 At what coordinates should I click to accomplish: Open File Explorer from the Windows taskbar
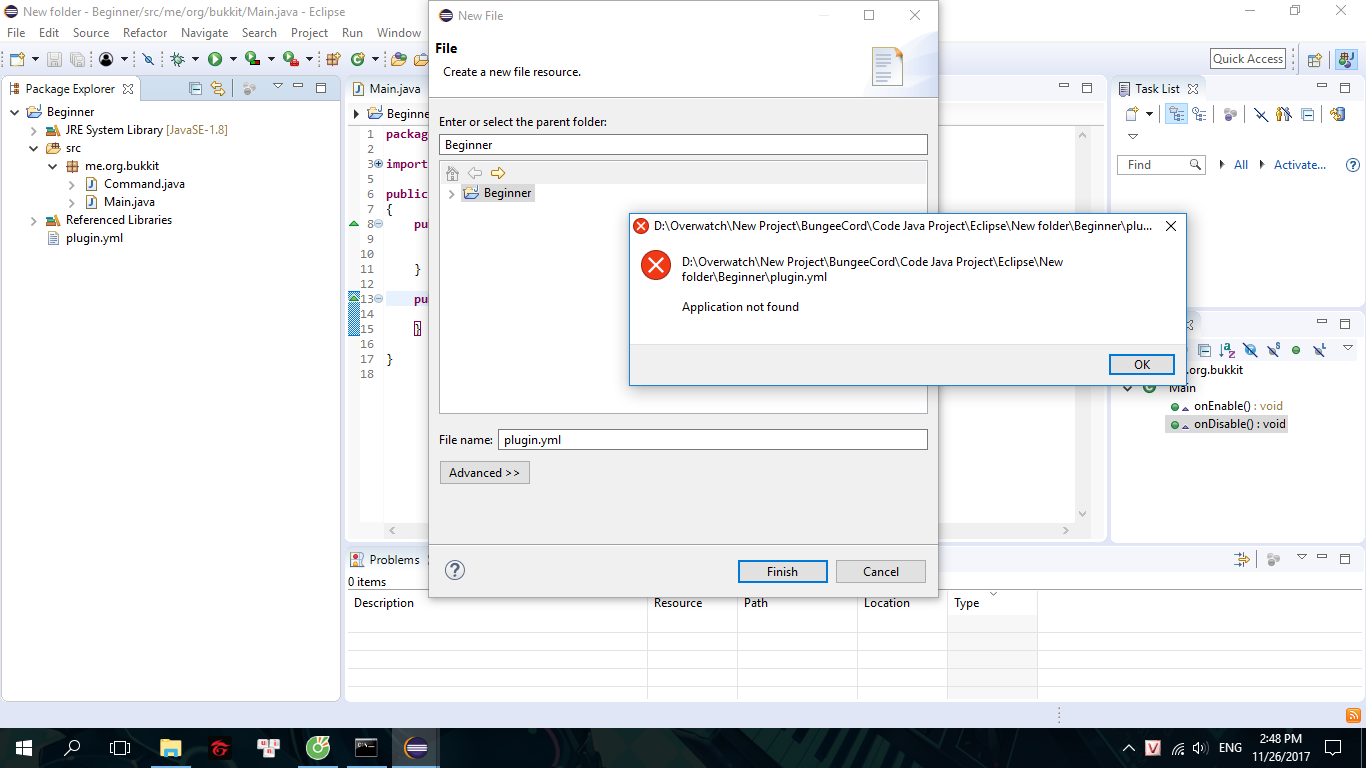[171, 747]
